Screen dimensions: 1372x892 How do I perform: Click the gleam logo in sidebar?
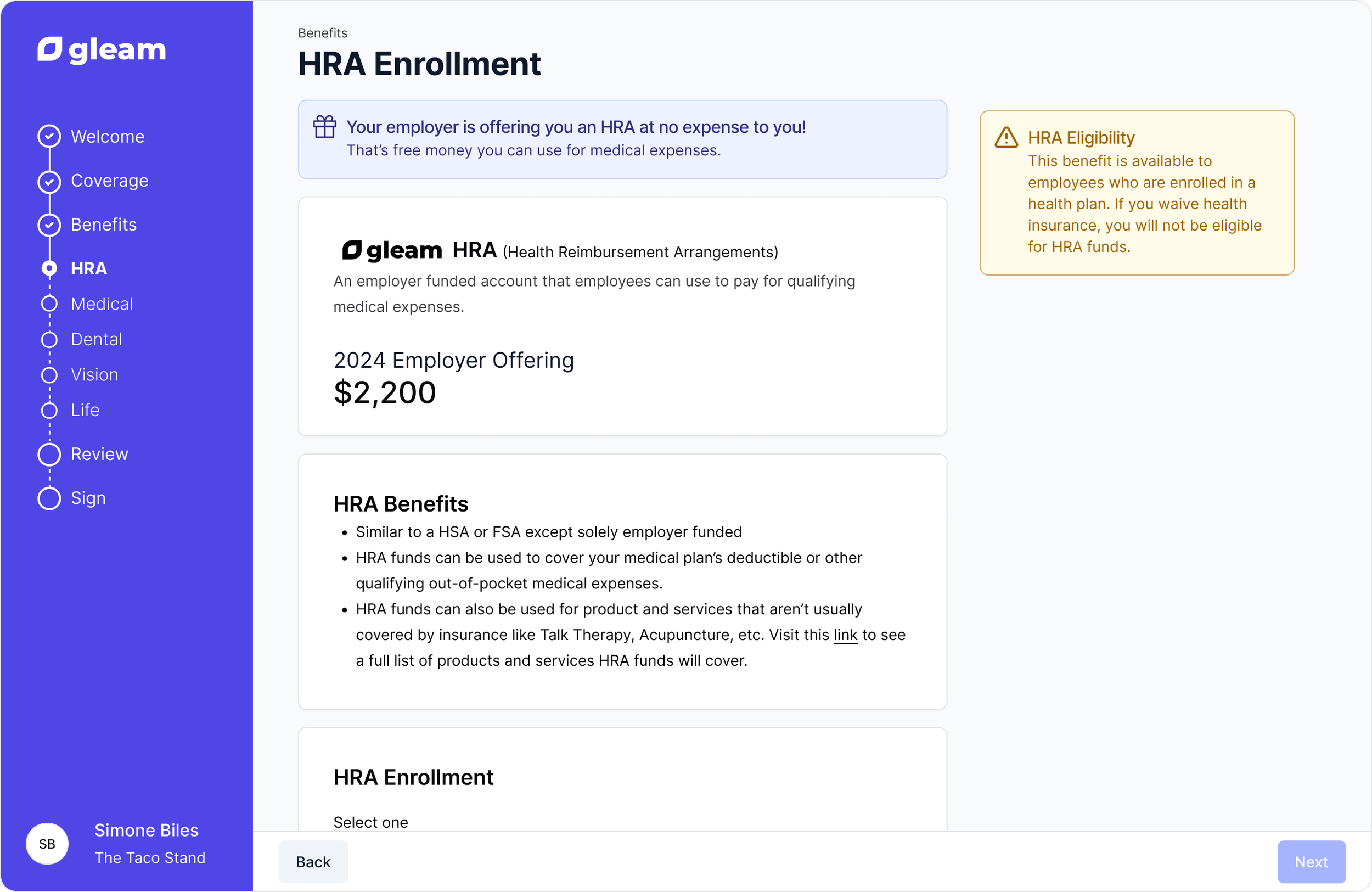pyautogui.click(x=102, y=50)
